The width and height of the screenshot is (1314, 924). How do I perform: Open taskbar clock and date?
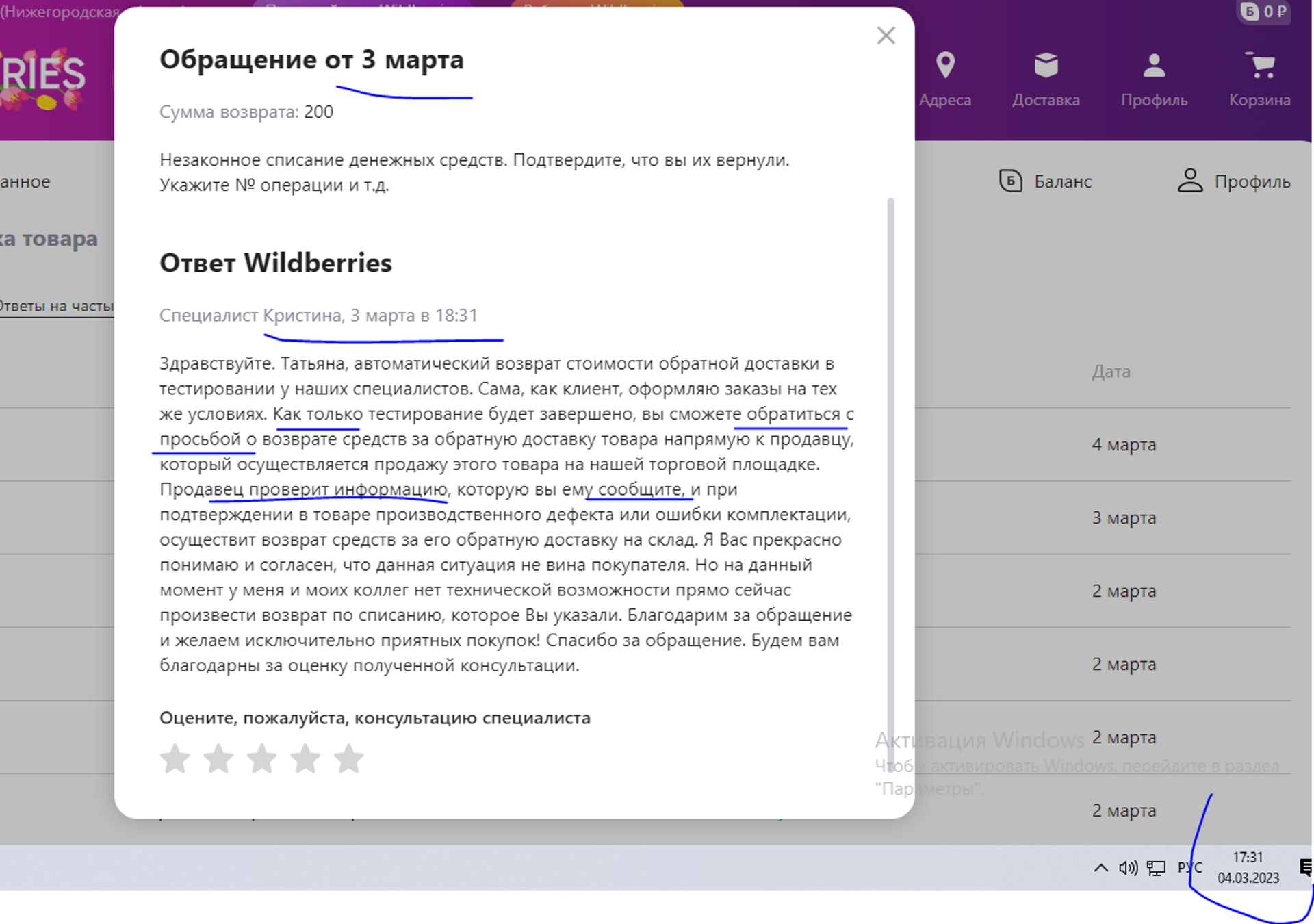point(1248,867)
